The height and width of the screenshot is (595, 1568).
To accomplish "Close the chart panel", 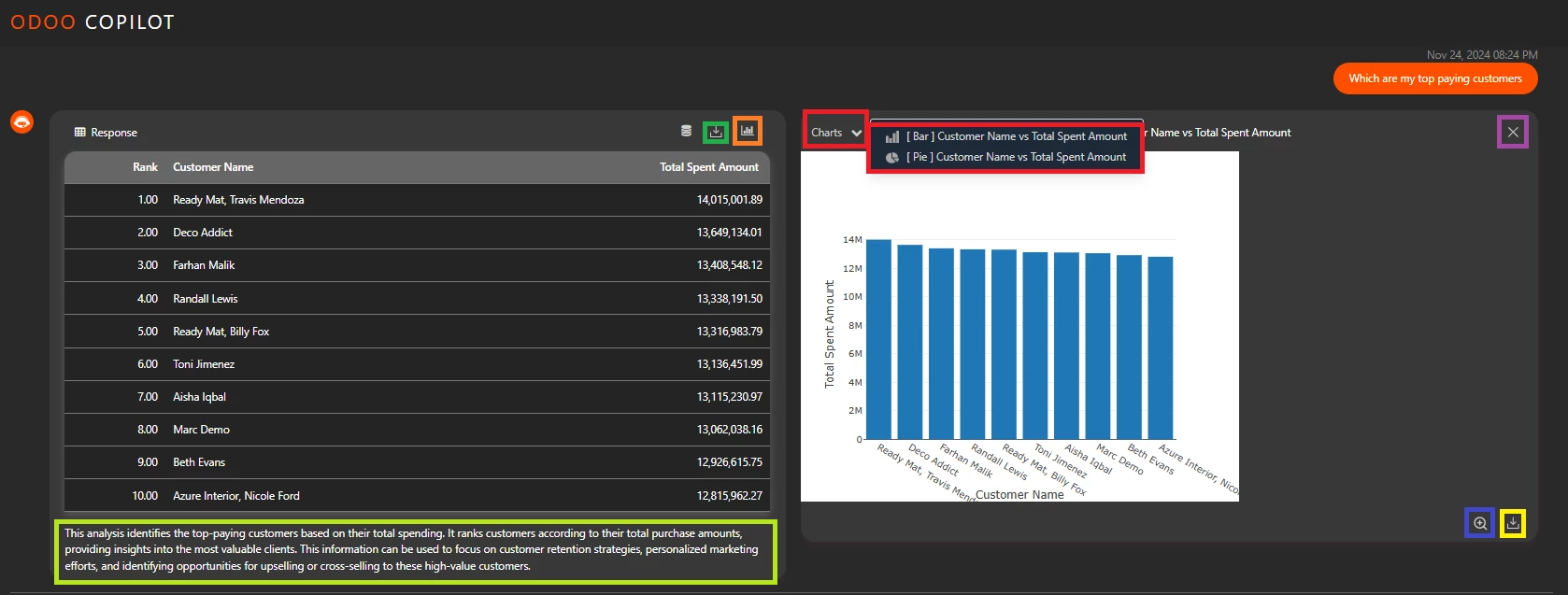I will [x=1513, y=133].
